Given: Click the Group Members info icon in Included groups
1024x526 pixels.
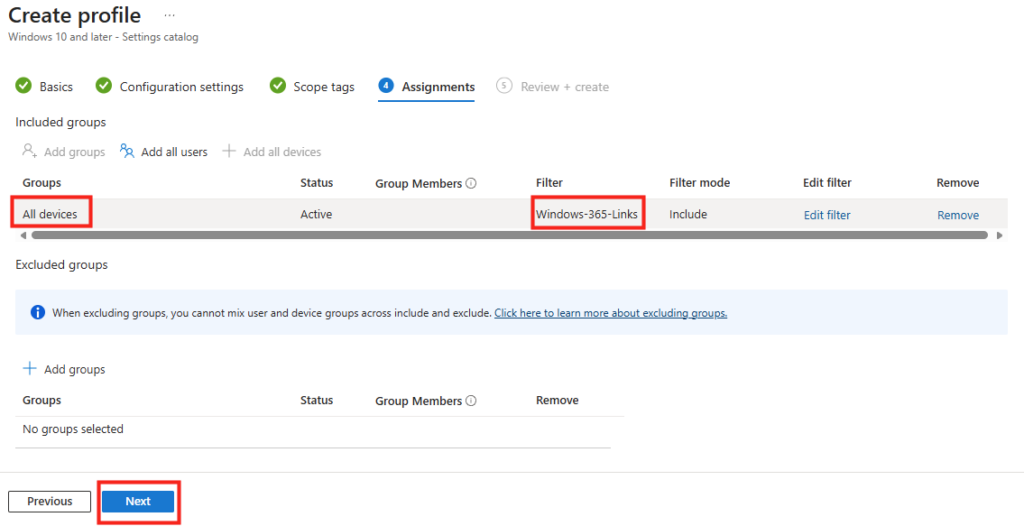Looking at the screenshot, I should tap(471, 184).
